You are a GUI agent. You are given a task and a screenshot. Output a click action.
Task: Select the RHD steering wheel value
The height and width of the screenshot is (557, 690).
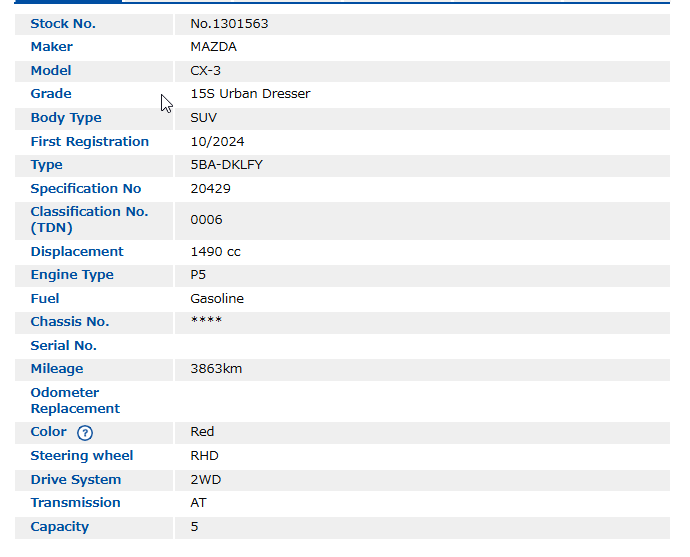click(204, 456)
